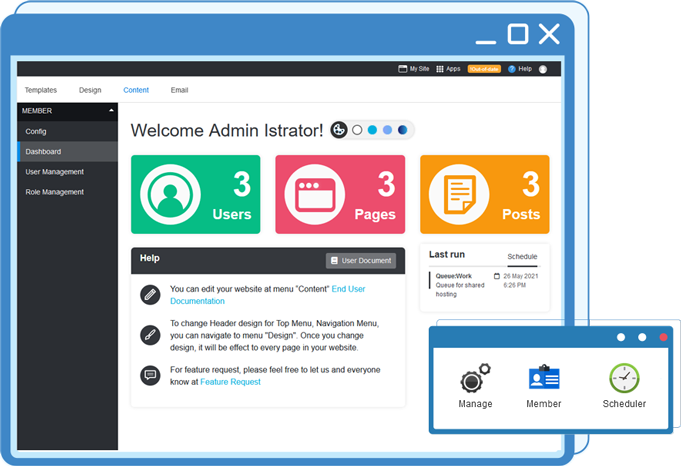
Task: Open the Queue:Work entry
Action: pos(453,276)
